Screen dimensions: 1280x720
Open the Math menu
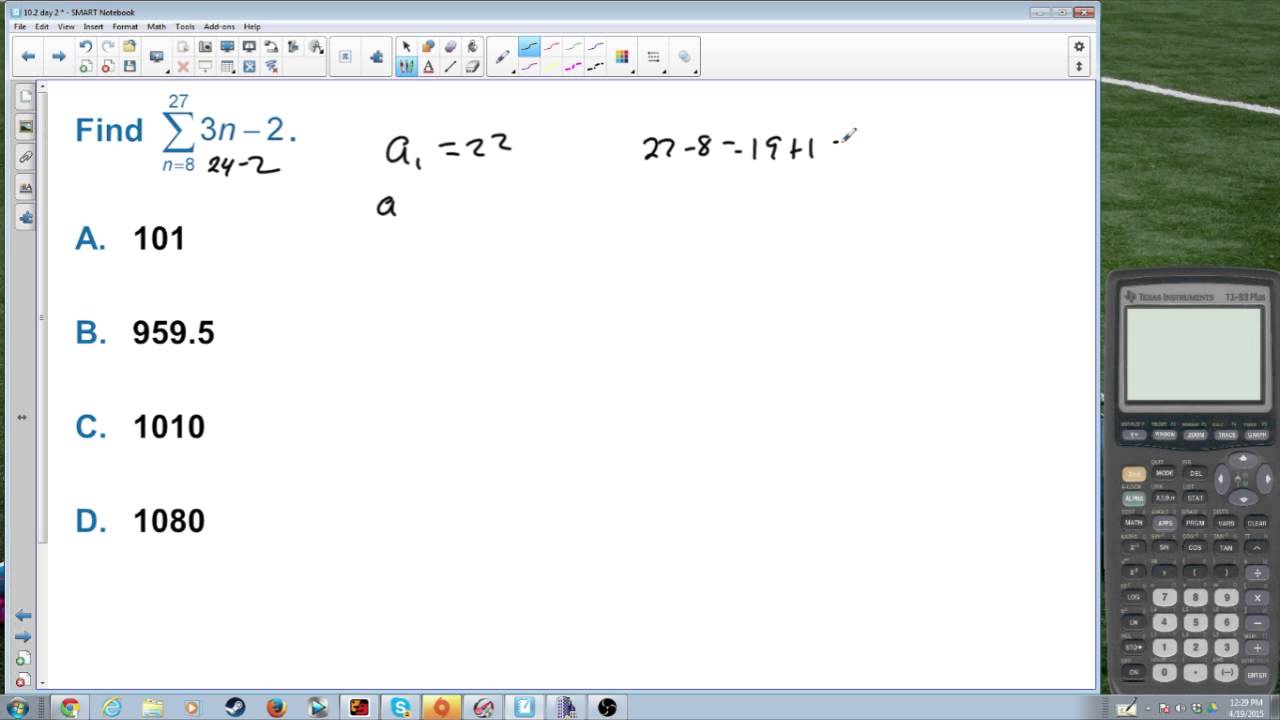point(156,27)
